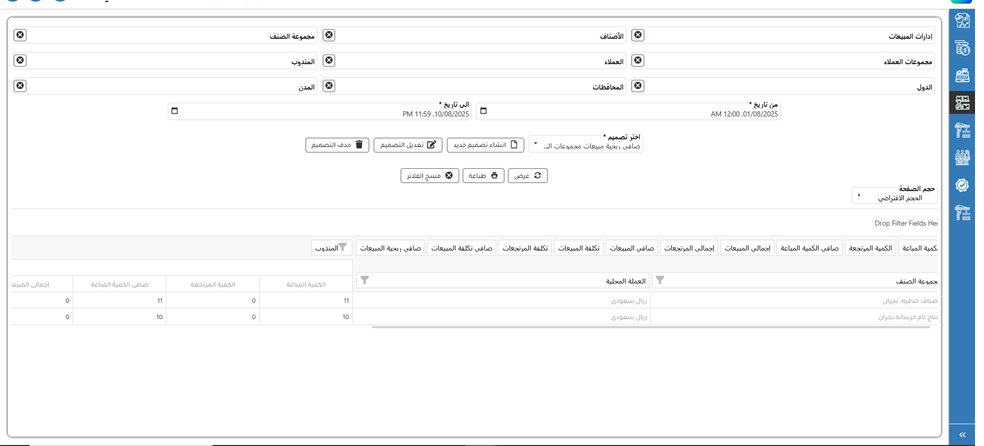Clear the إدارات المبيعات filter field

[x=638, y=36]
